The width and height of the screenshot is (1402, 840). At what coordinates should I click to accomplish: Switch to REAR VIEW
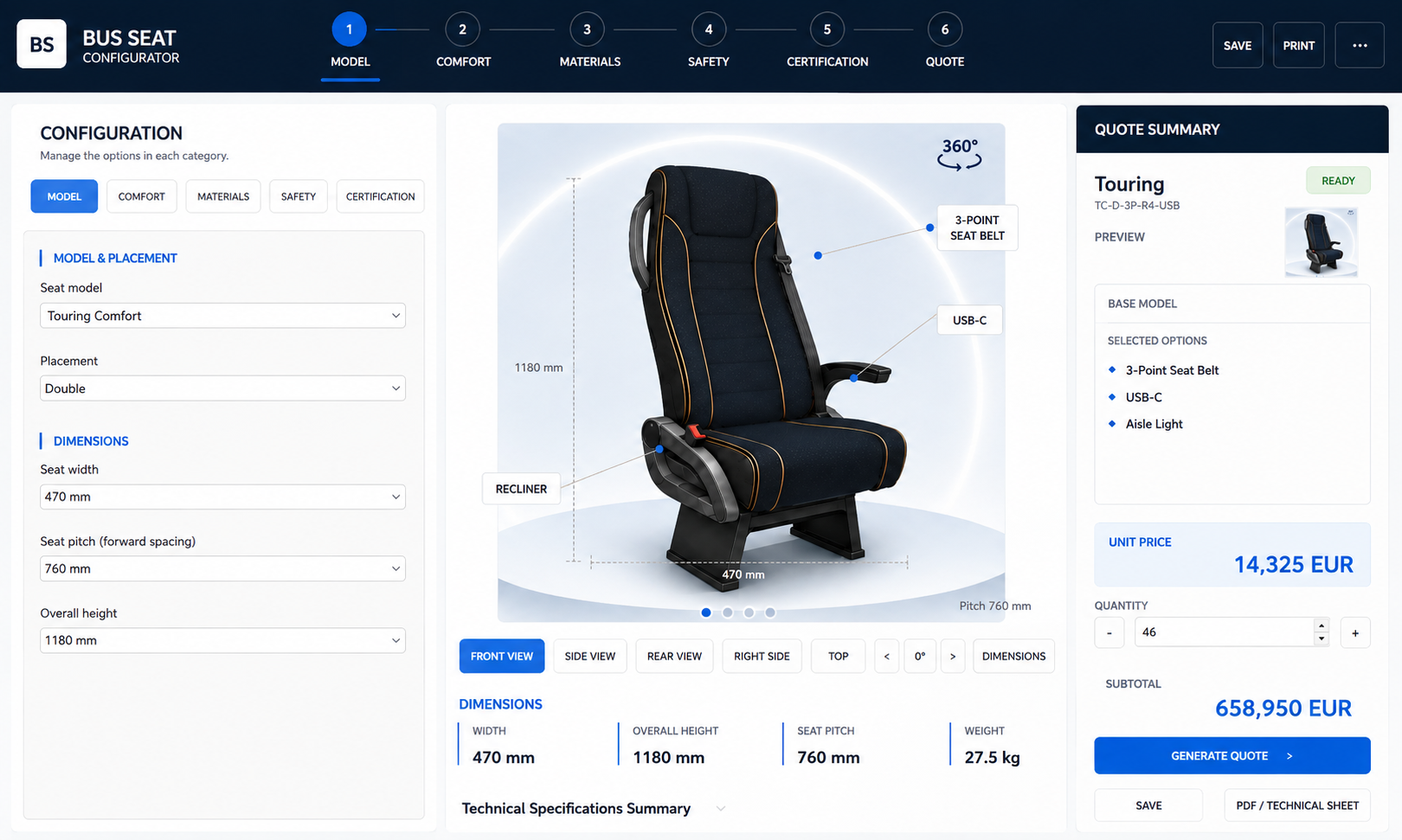point(674,656)
